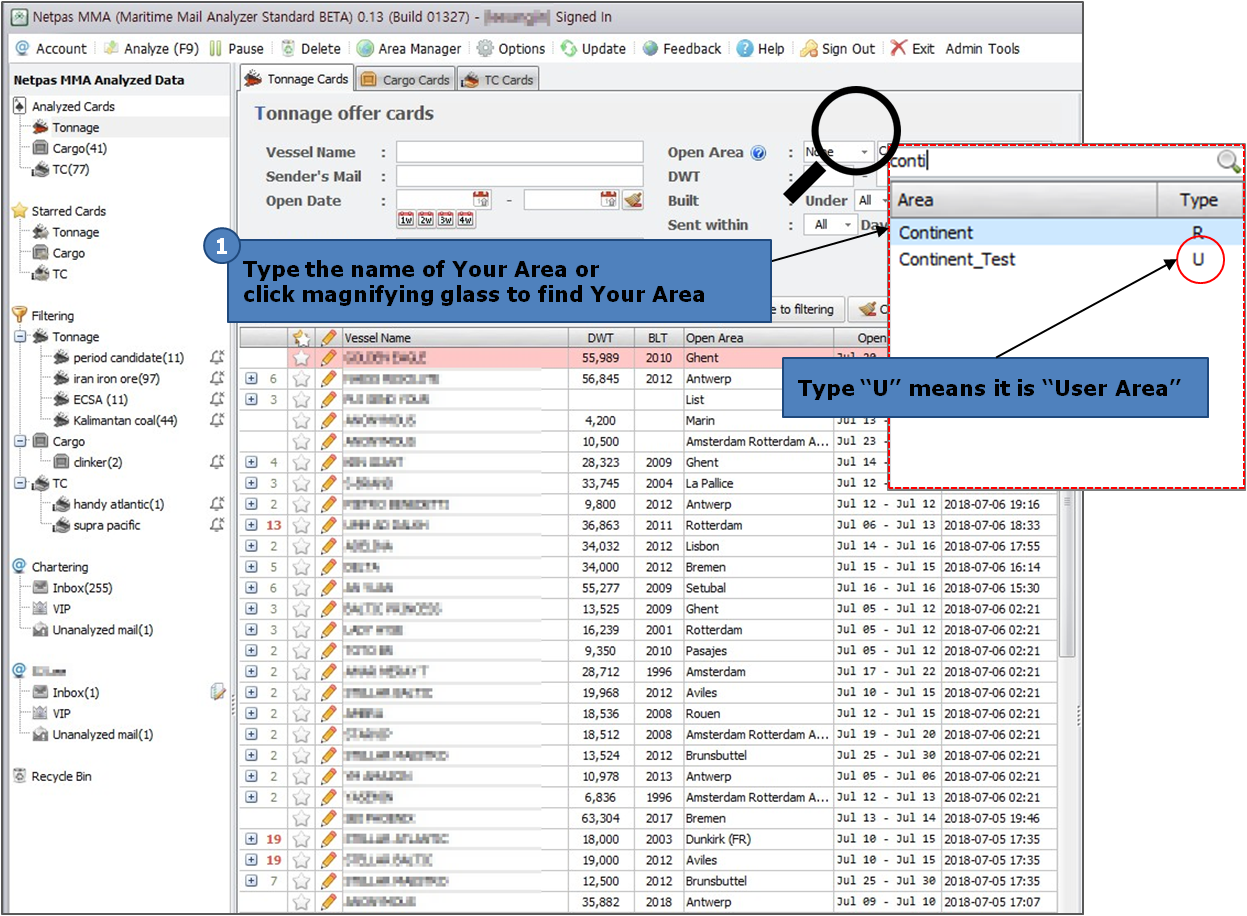Click the Options gear icon
Image resolution: width=1247 pixels, height=916 pixels.
[485, 48]
